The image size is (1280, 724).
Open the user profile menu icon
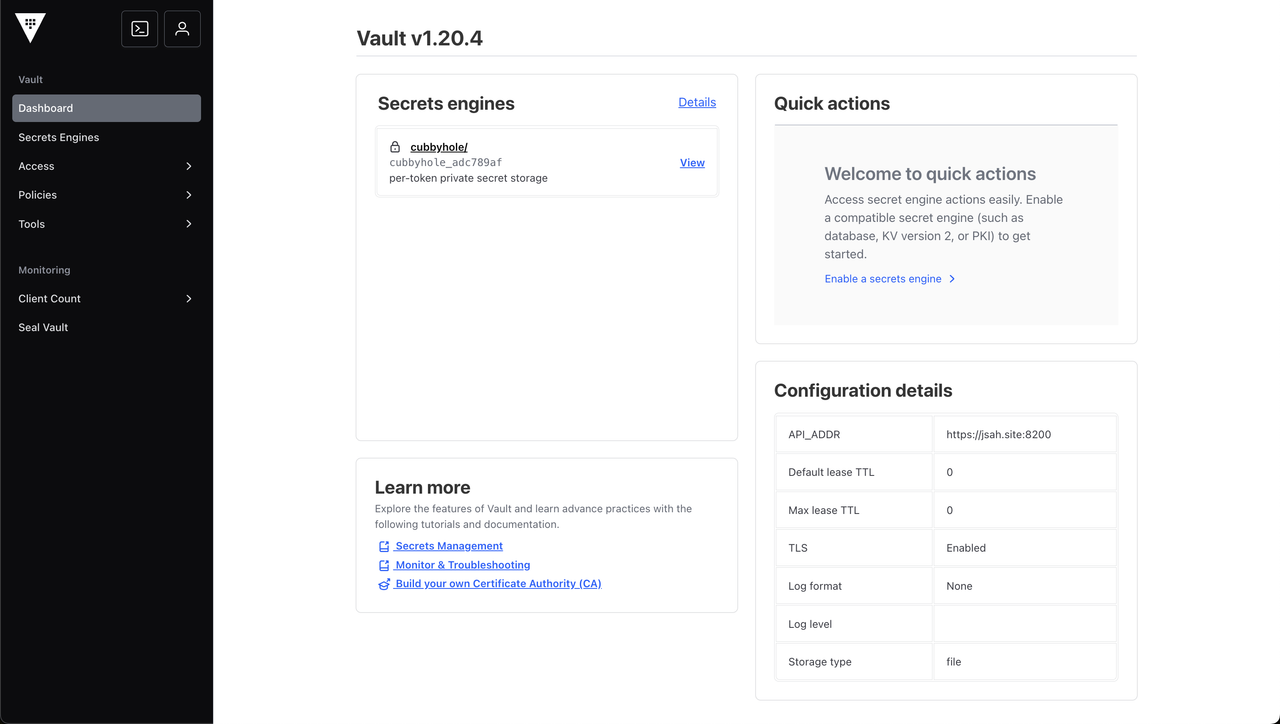coord(182,29)
